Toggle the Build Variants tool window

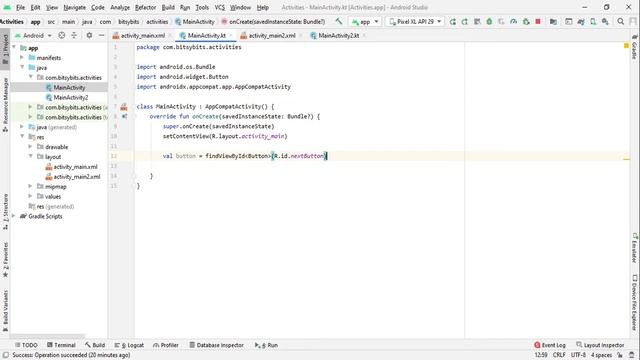coord(5,311)
